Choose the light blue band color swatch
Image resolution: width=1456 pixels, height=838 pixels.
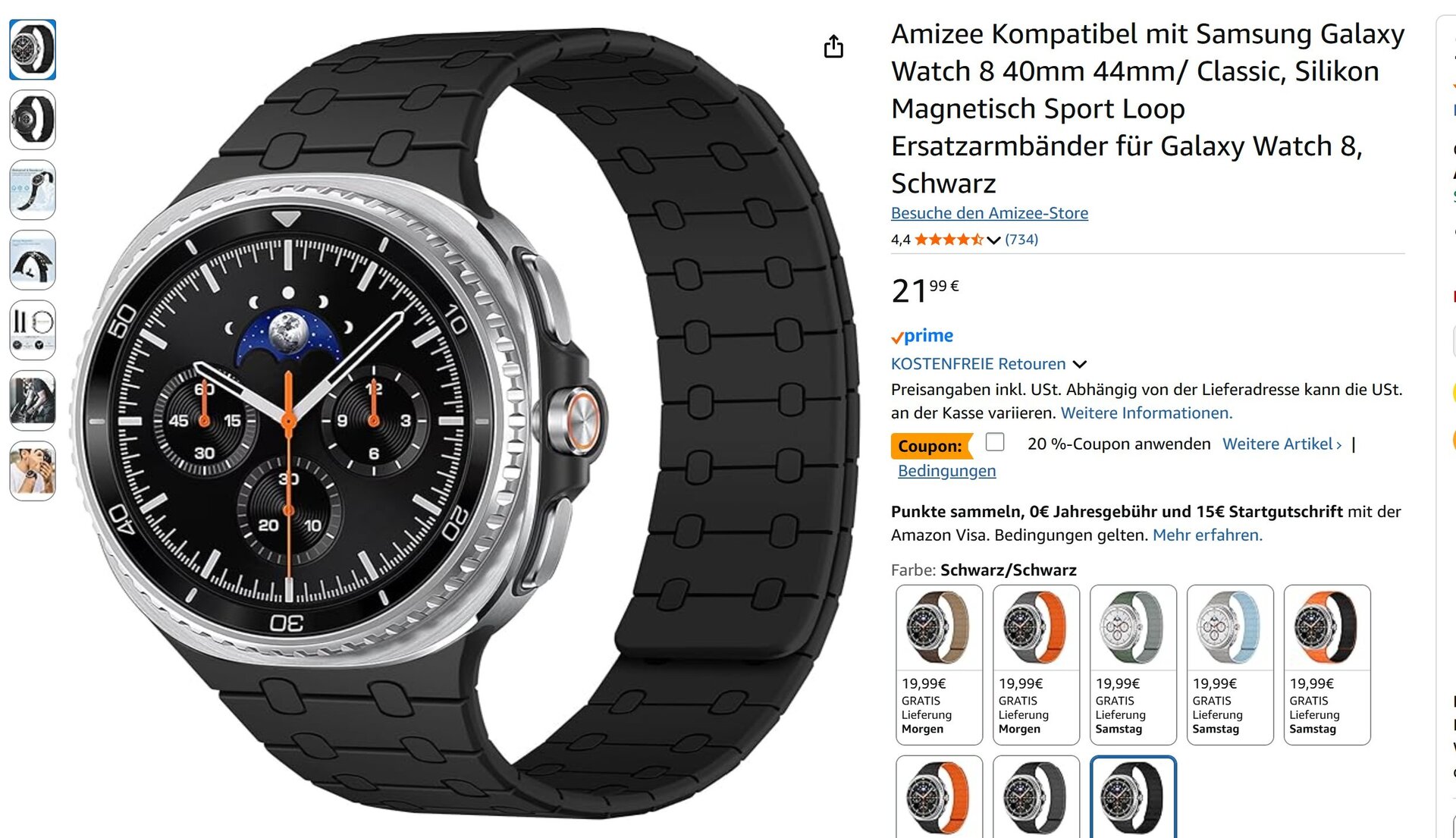pos(1230,664)
